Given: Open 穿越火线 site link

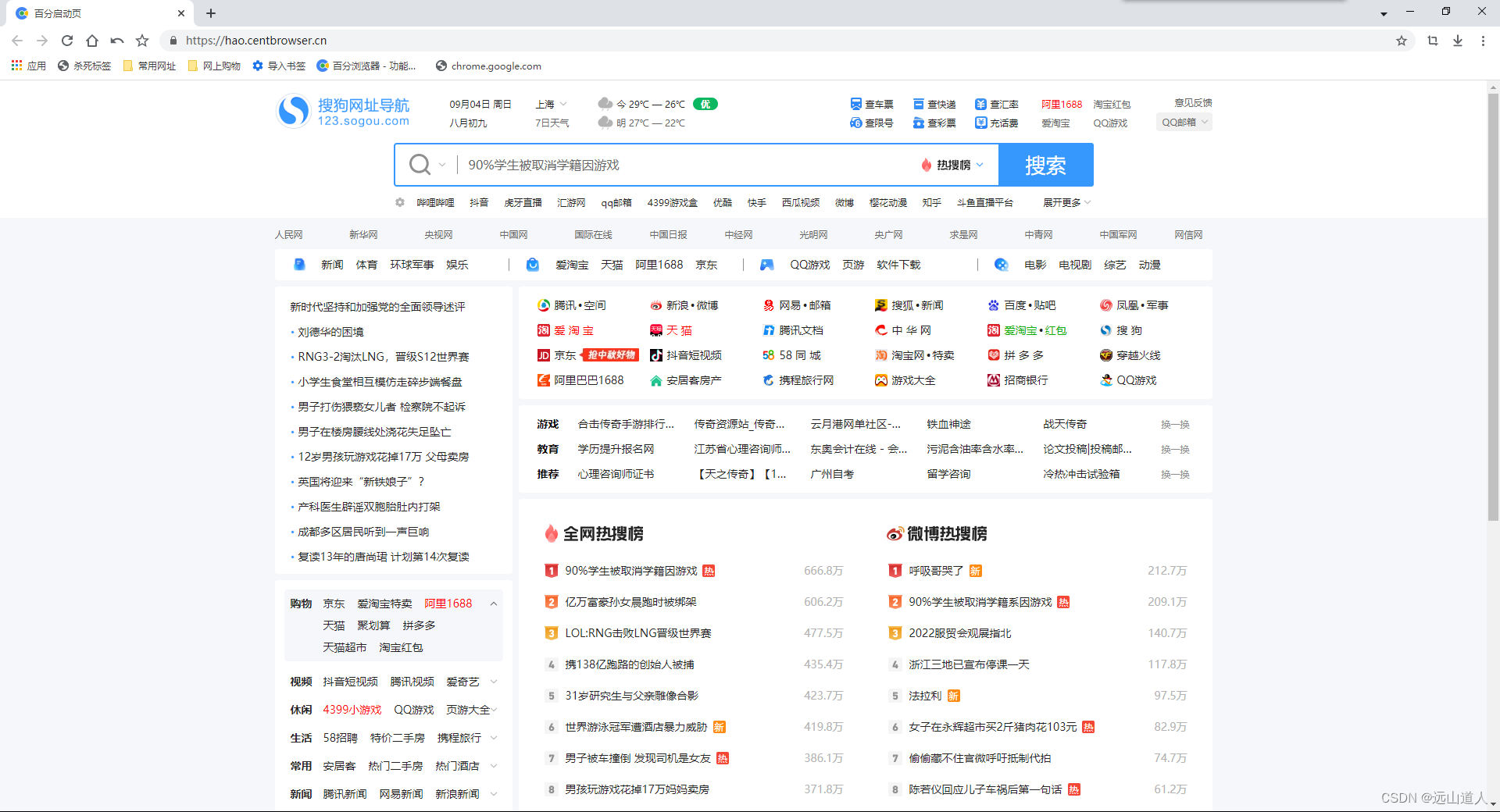Looking at the screenshot, I should (1130, 355).
